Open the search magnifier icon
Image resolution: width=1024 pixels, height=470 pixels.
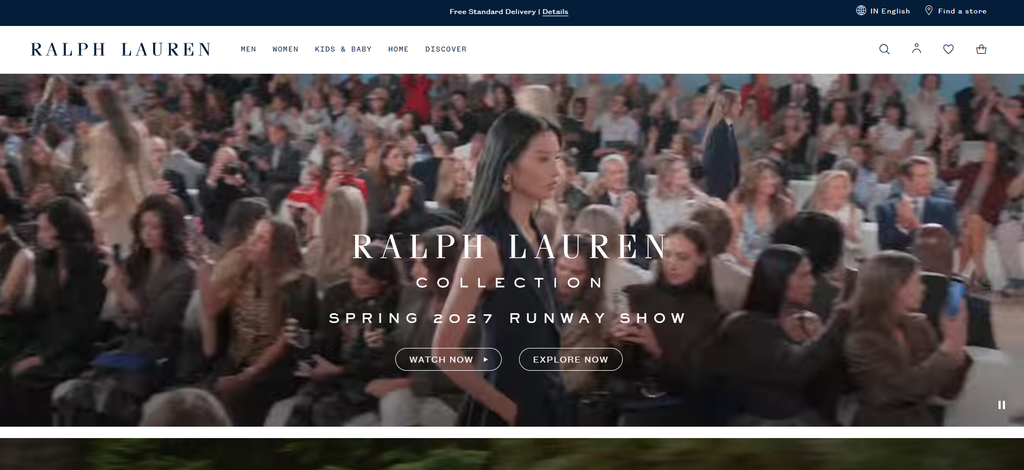coord(884,49)
